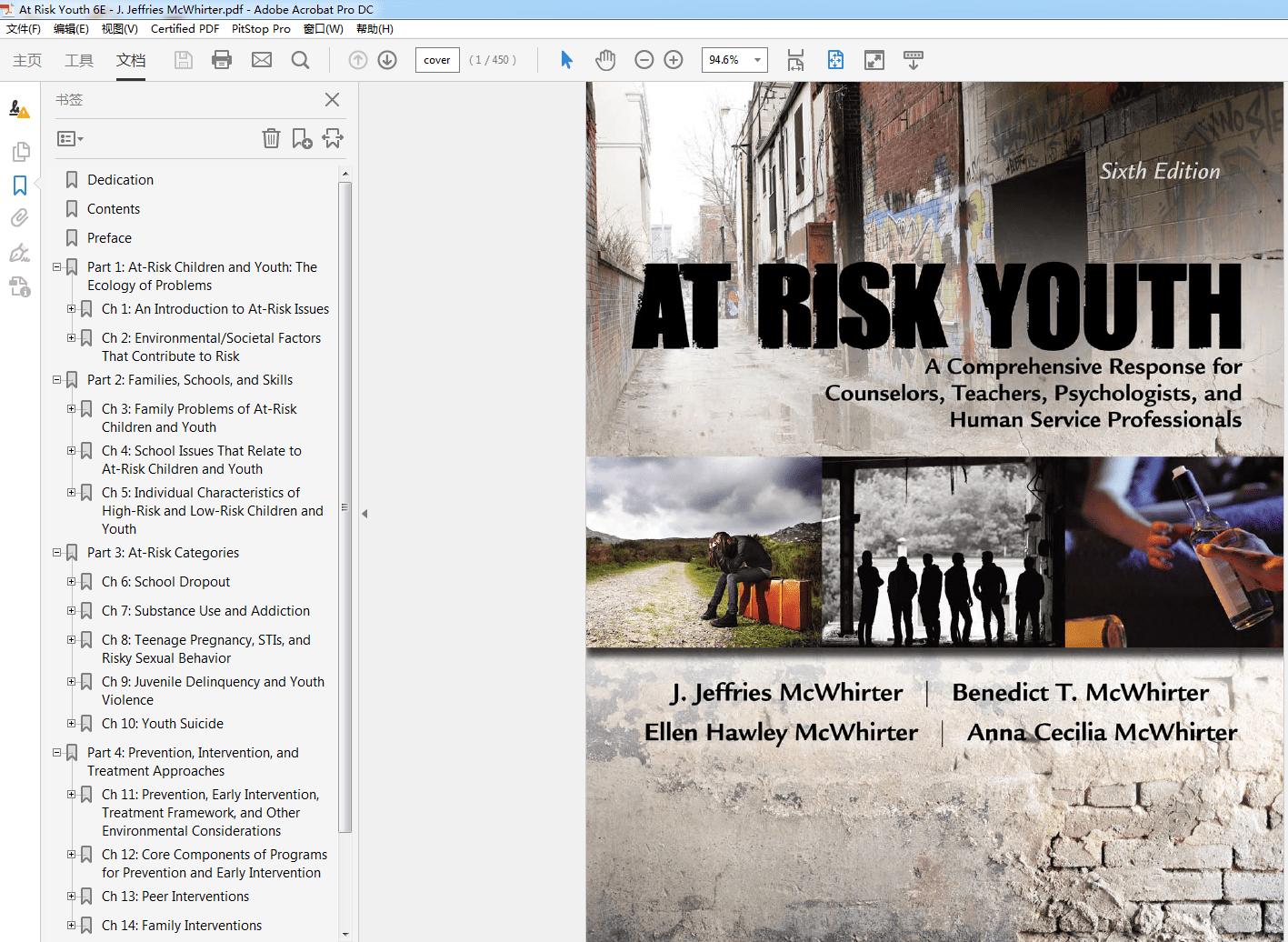Image resolution: width=1288 pixels, height=942 pixels.
Task: Click the New bookmark icon
Action: [302, 138]
